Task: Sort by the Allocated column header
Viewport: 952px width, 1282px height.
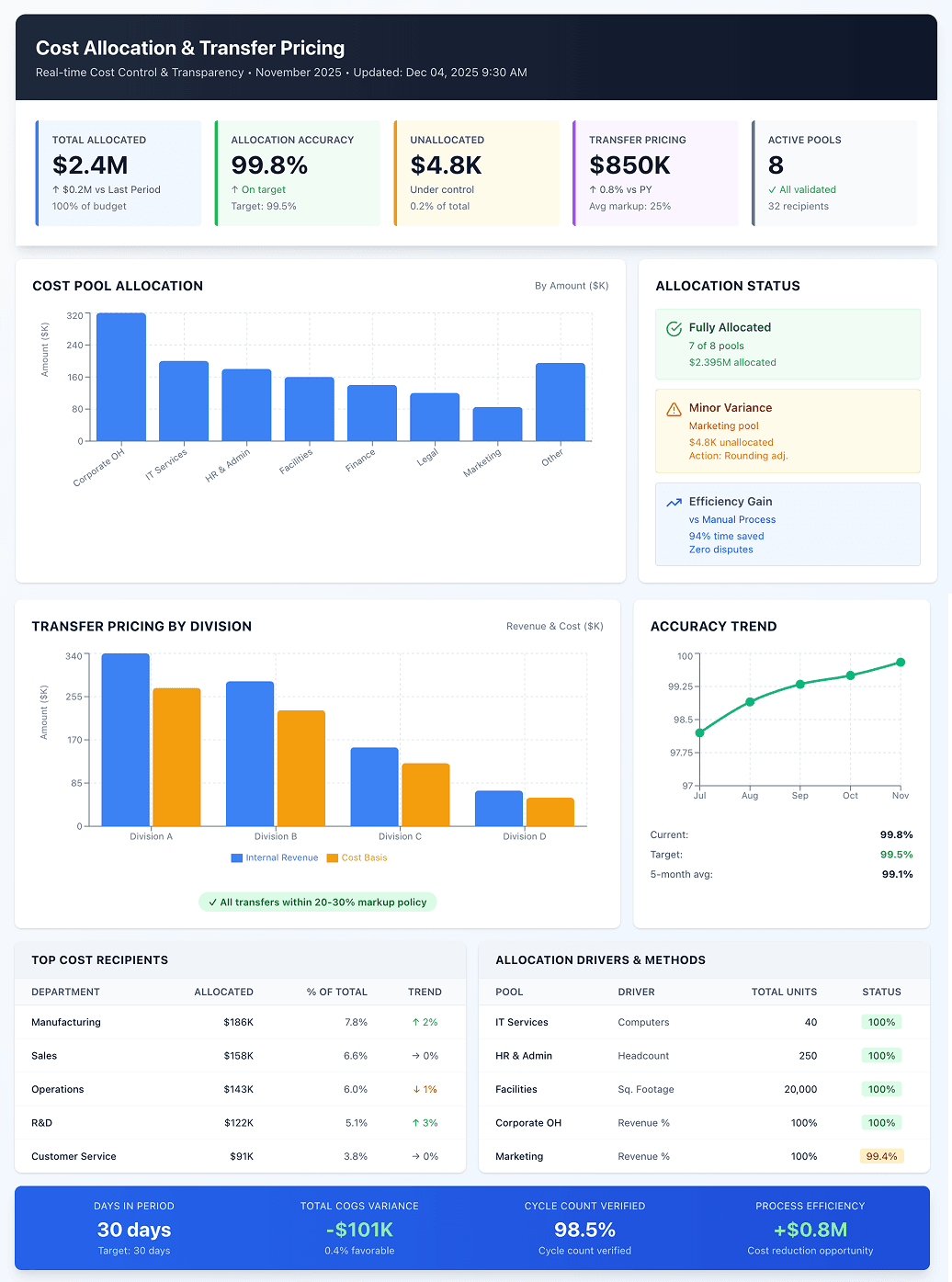Action: [223, 992]
